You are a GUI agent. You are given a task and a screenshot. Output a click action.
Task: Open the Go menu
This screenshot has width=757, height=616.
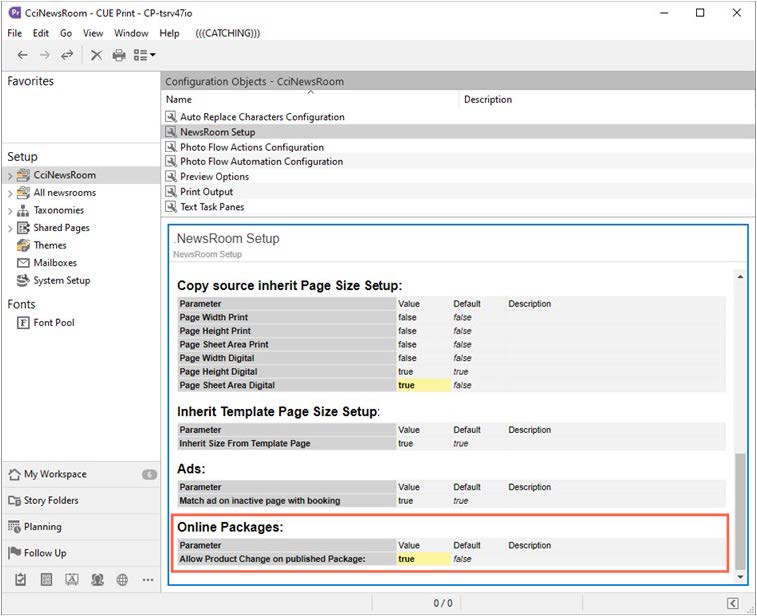66,33
